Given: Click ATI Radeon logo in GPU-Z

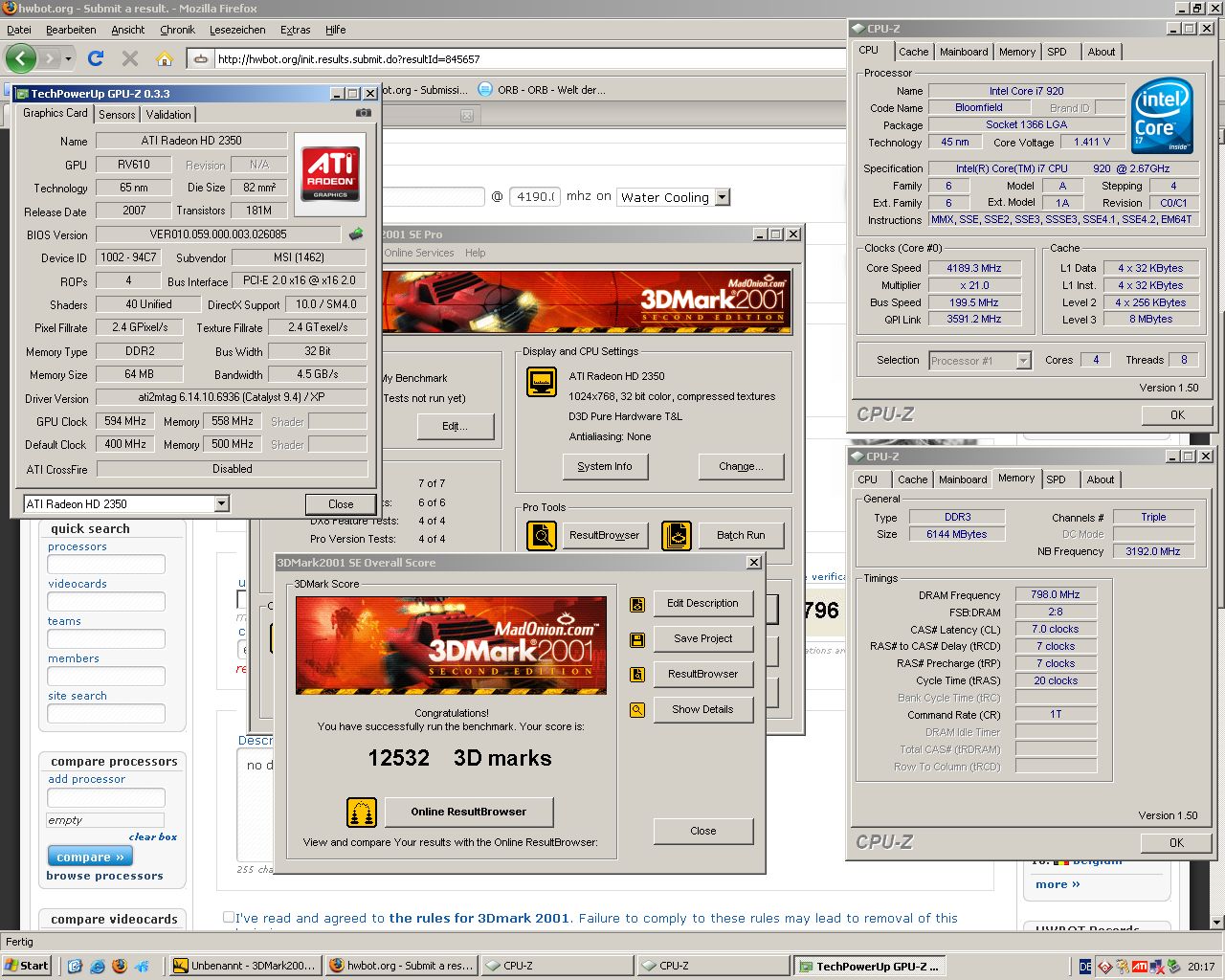Looking at the screenshot, I should pyautogui.click(x=330, y=172).
